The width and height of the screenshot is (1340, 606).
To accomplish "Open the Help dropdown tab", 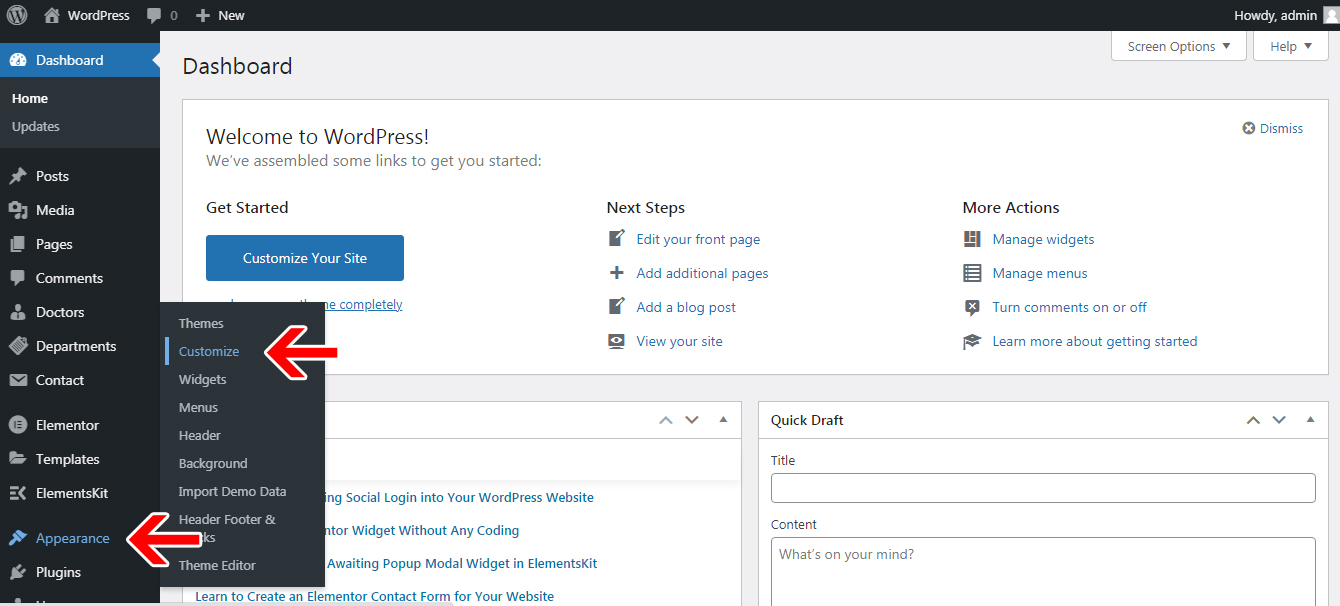I will coord(1291,46).
